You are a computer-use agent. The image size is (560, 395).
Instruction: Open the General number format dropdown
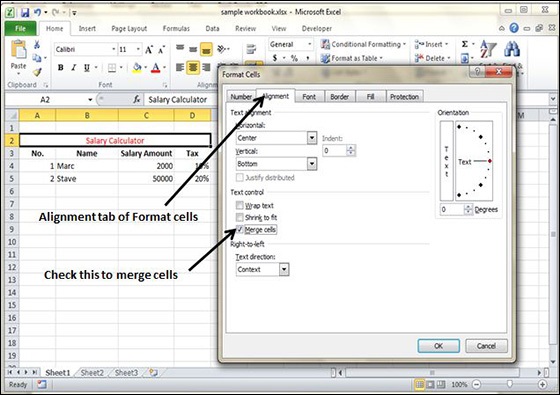click(309, 44)
